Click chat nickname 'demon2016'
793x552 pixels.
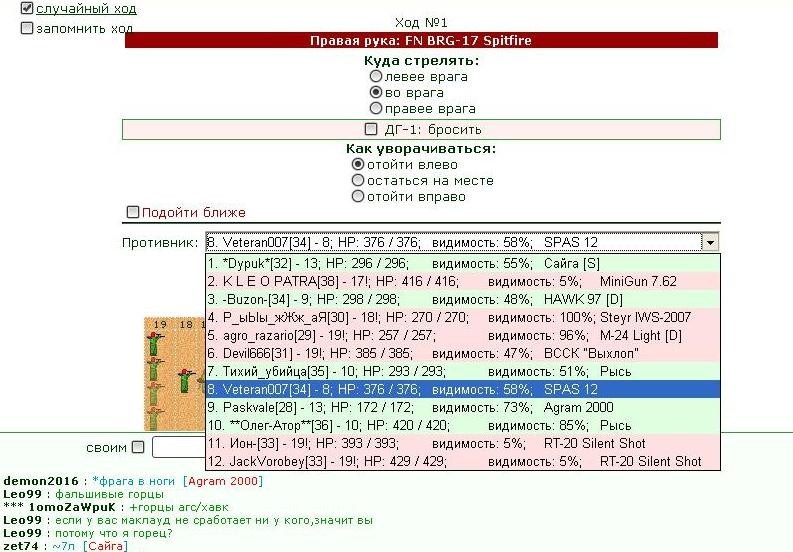tap(41, 481)
